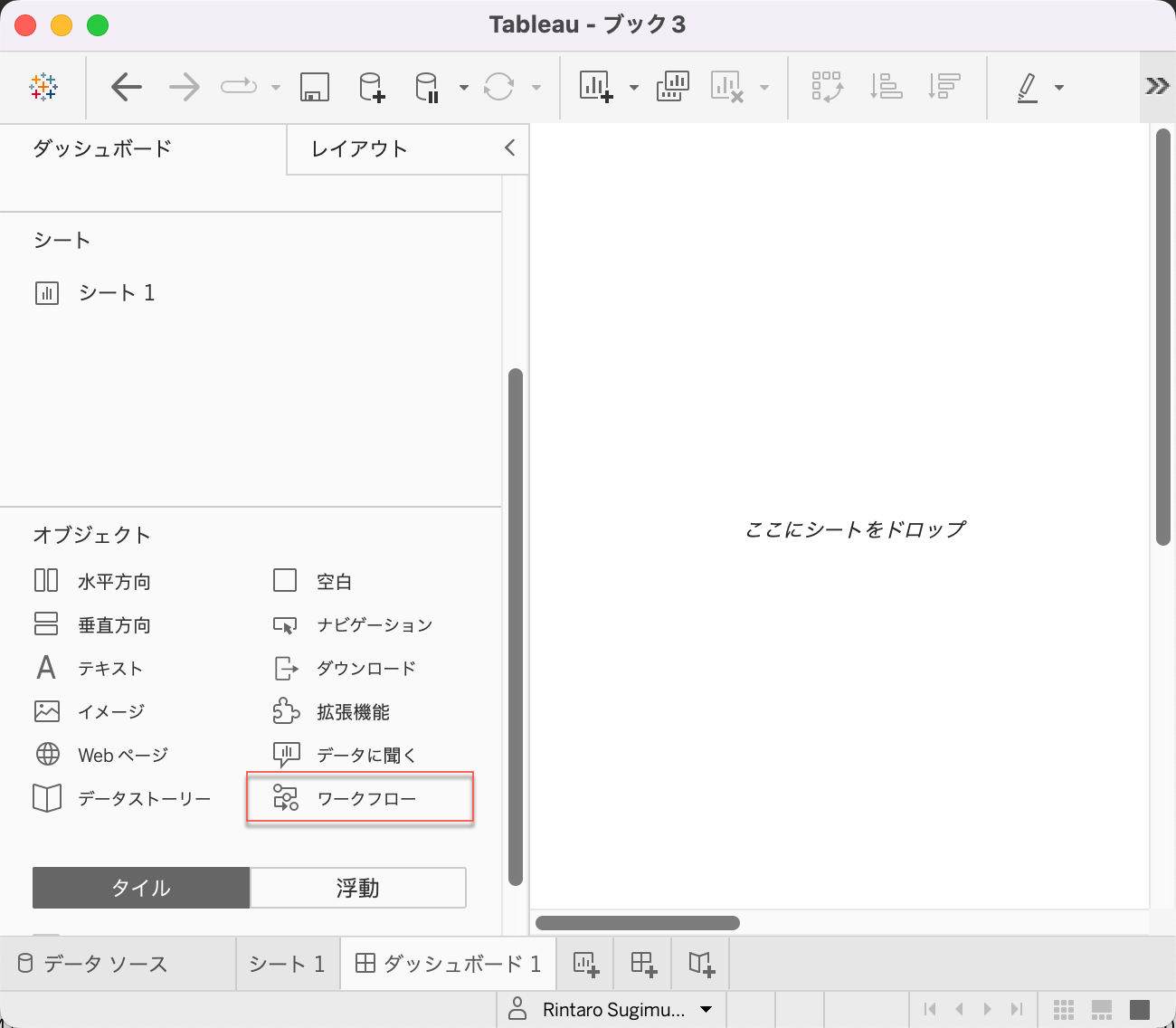Viewport: 1176px width, 1028px height.
Task: Click the highlight pen icon
Action: coord(1028,87)
